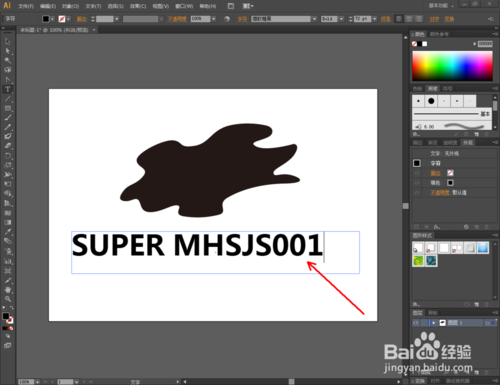Select the Slice tool
This screenshot has height=385, width=500.
click(x=8, y=280)
